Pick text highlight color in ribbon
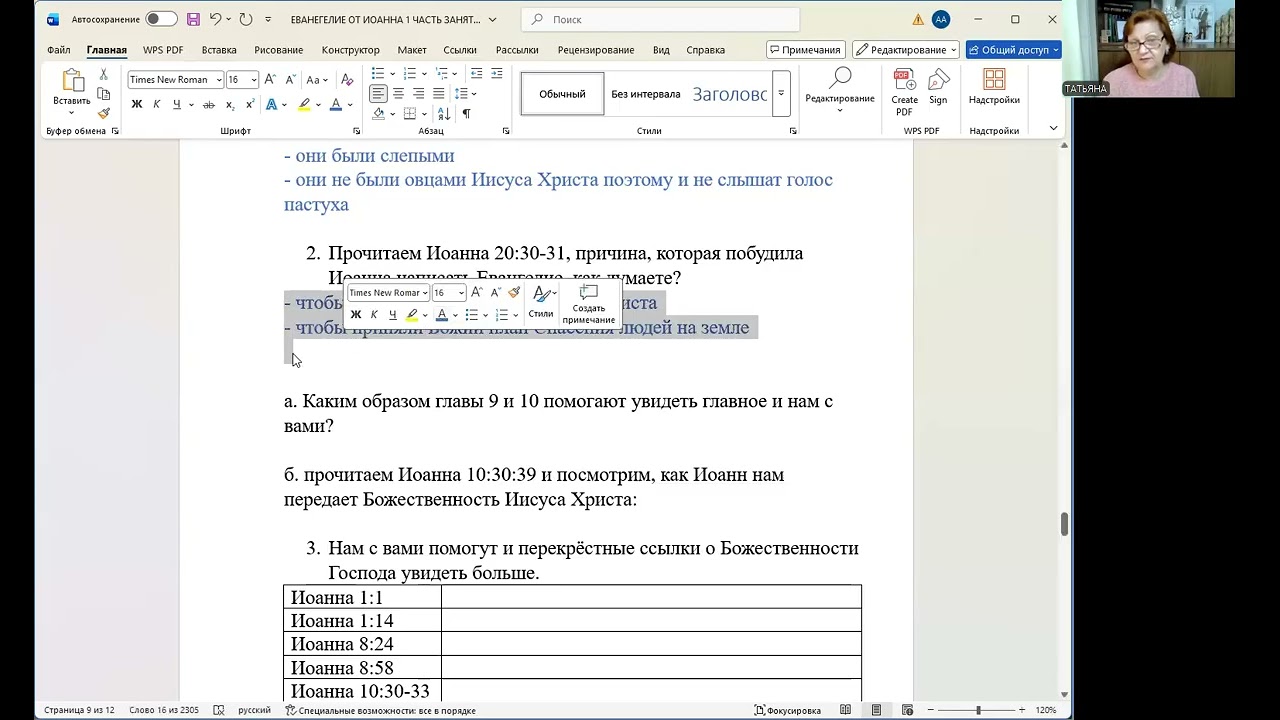The height and width of the screenshot is (720, 1280). pyautogui.click(x=304, y=105)
